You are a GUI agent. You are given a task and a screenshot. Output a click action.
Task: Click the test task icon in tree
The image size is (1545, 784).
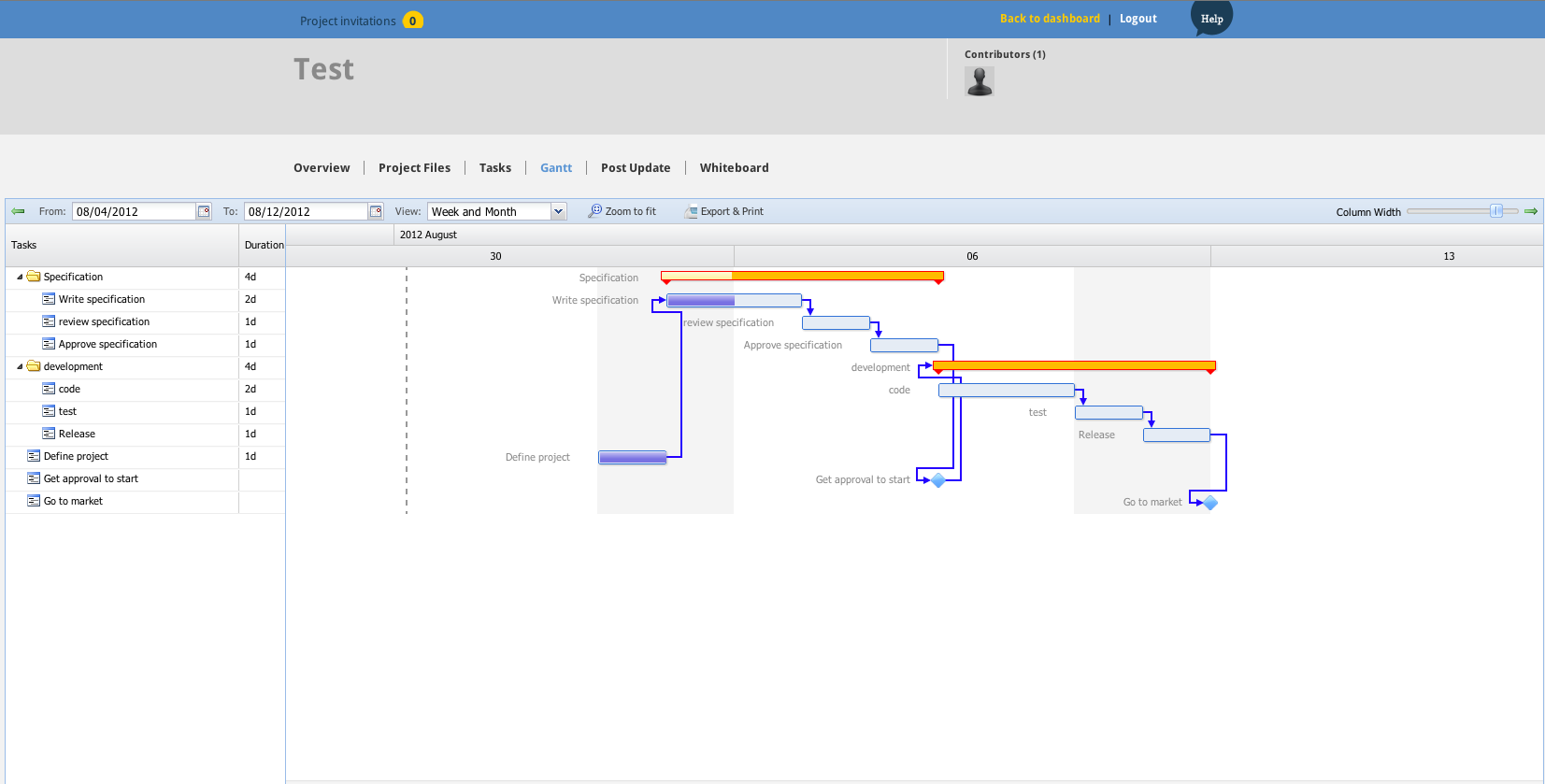[x=49, y=411]
